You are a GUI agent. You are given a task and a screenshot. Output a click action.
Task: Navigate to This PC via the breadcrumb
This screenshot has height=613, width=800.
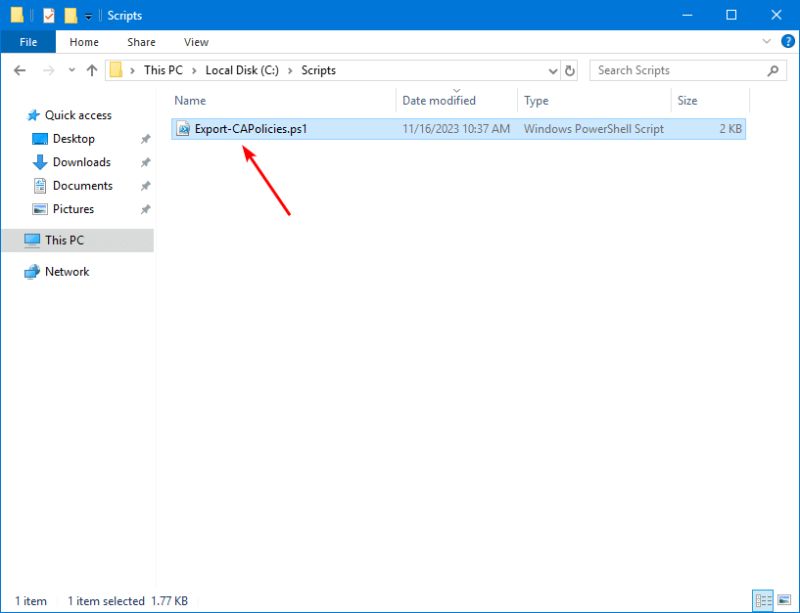pyautogui.click(x=163, y=70)
